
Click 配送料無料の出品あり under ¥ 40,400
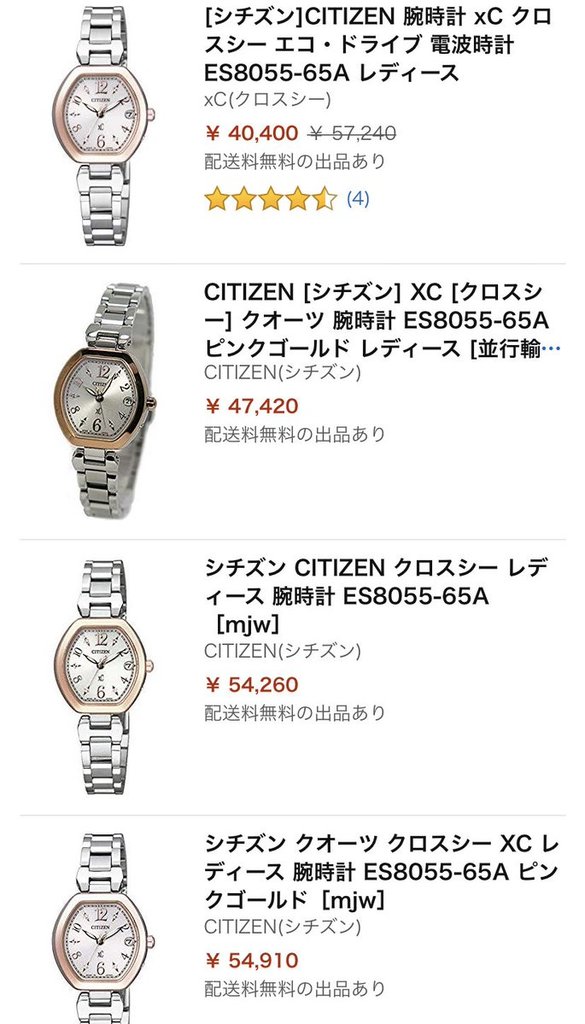[x=295, y=161]
